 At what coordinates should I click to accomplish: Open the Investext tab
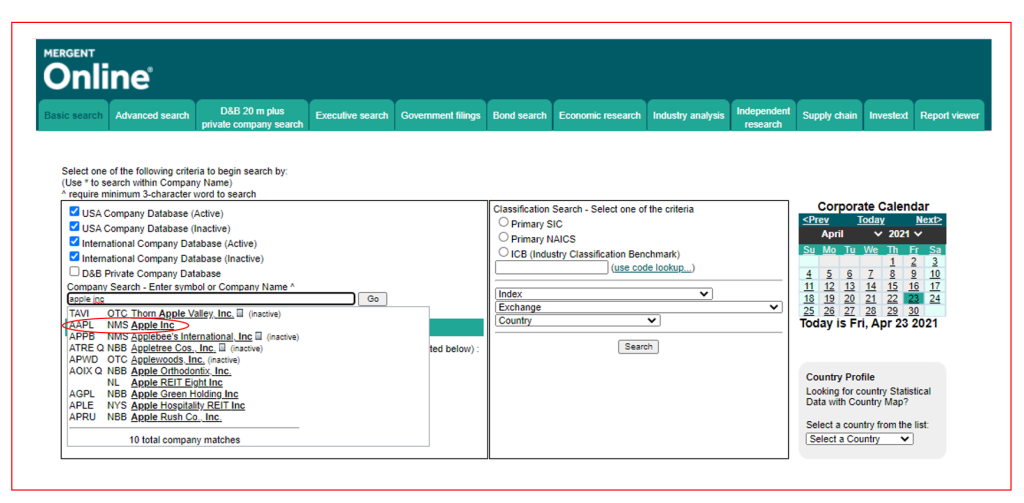click(x=888, y=116)
